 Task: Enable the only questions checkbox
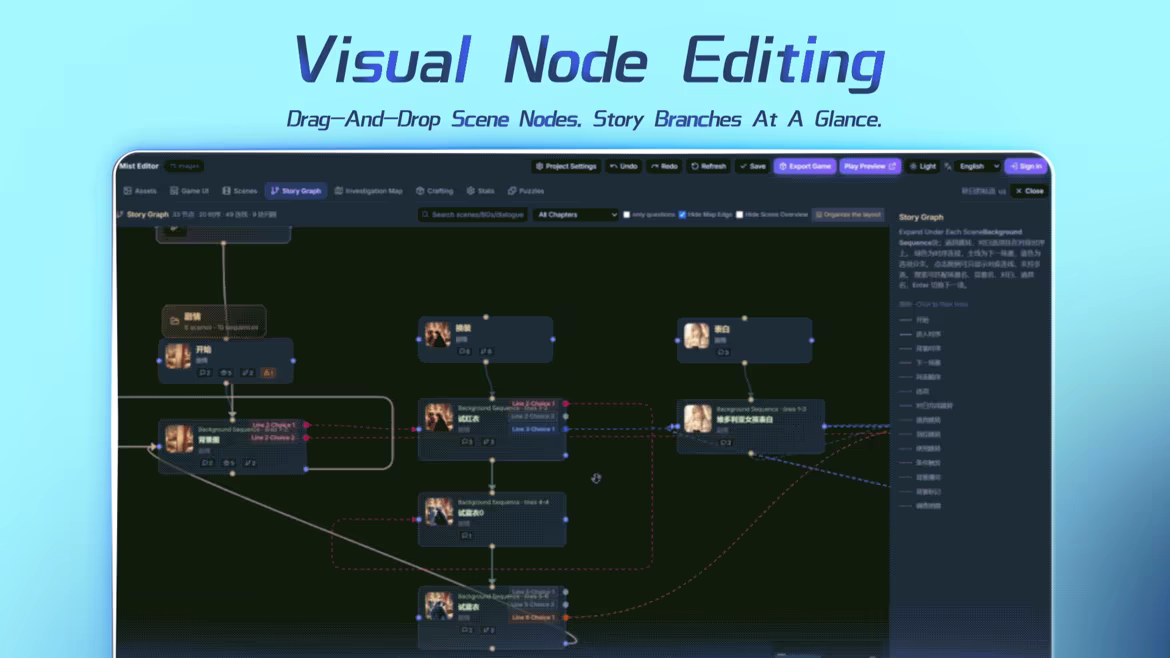(627, 215)
